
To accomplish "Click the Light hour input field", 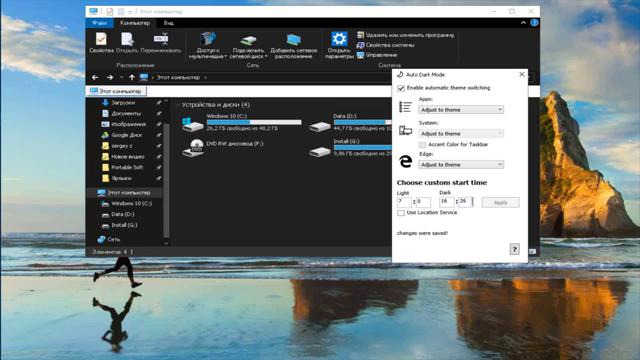I will pos(404,202).
